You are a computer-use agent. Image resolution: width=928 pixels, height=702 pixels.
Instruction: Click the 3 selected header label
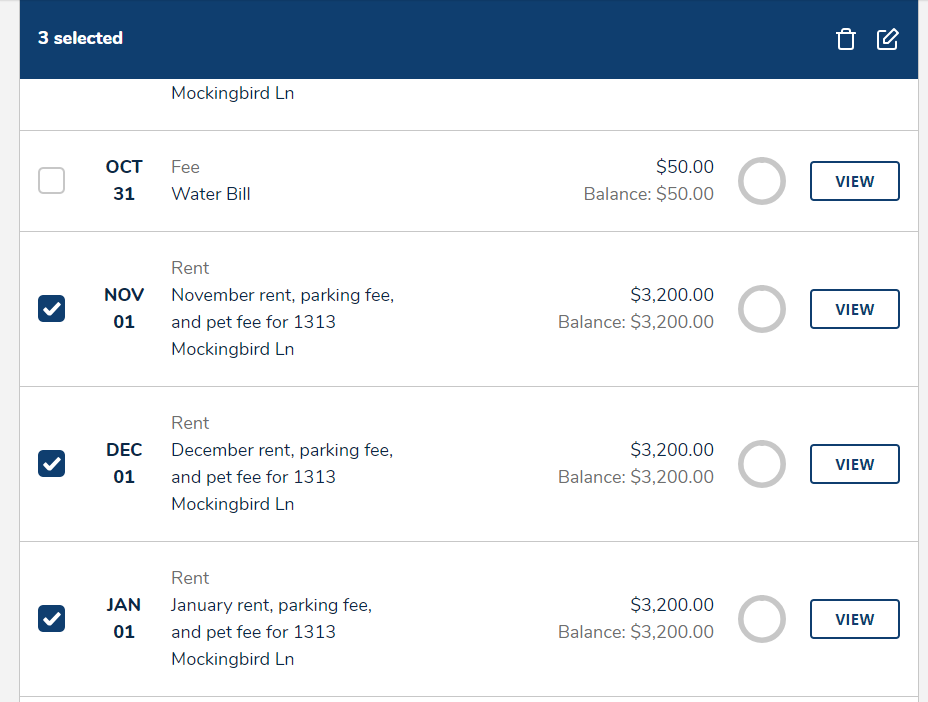click(80, 38)
